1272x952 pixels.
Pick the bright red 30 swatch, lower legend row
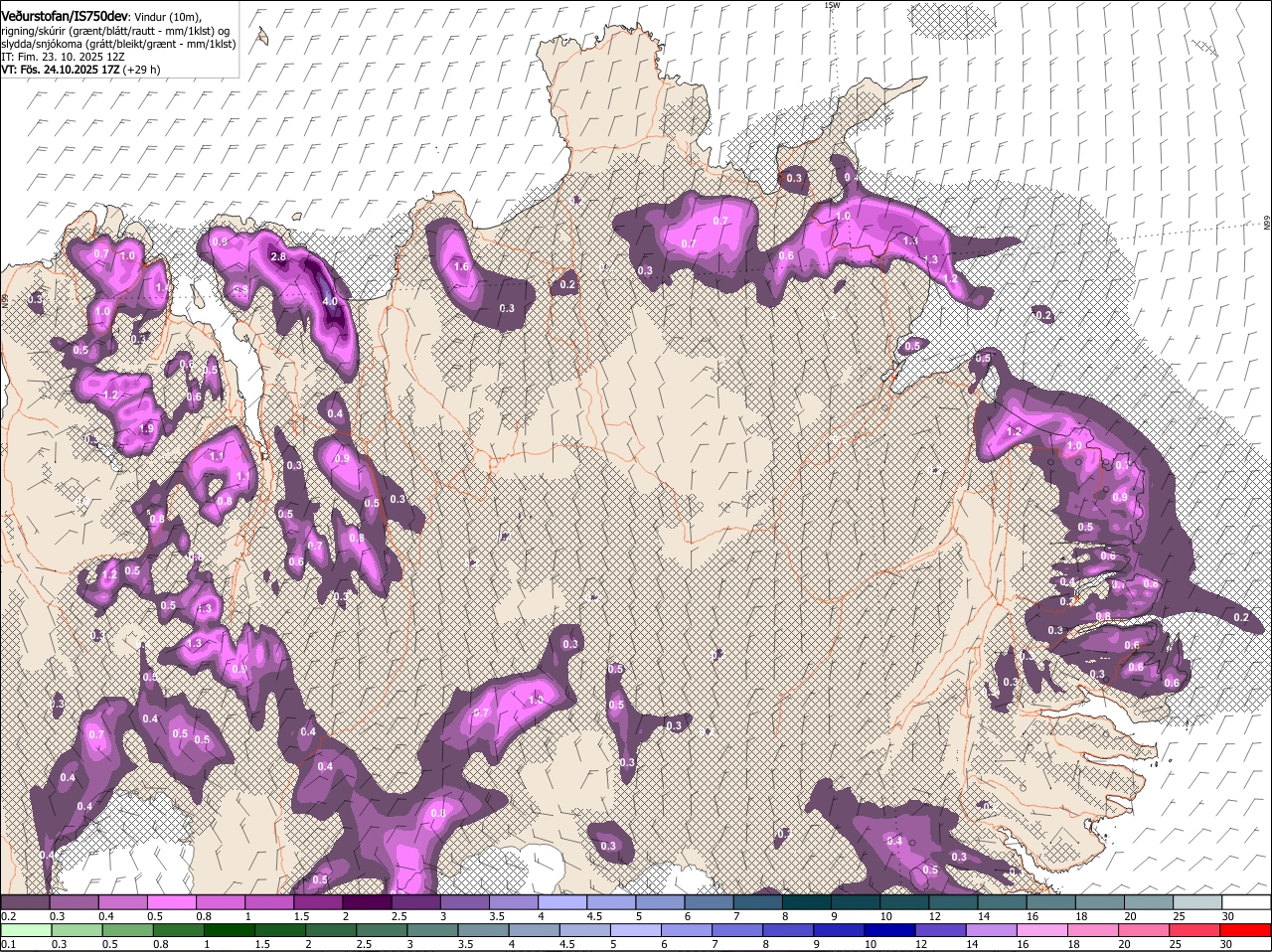point(1245,929)
